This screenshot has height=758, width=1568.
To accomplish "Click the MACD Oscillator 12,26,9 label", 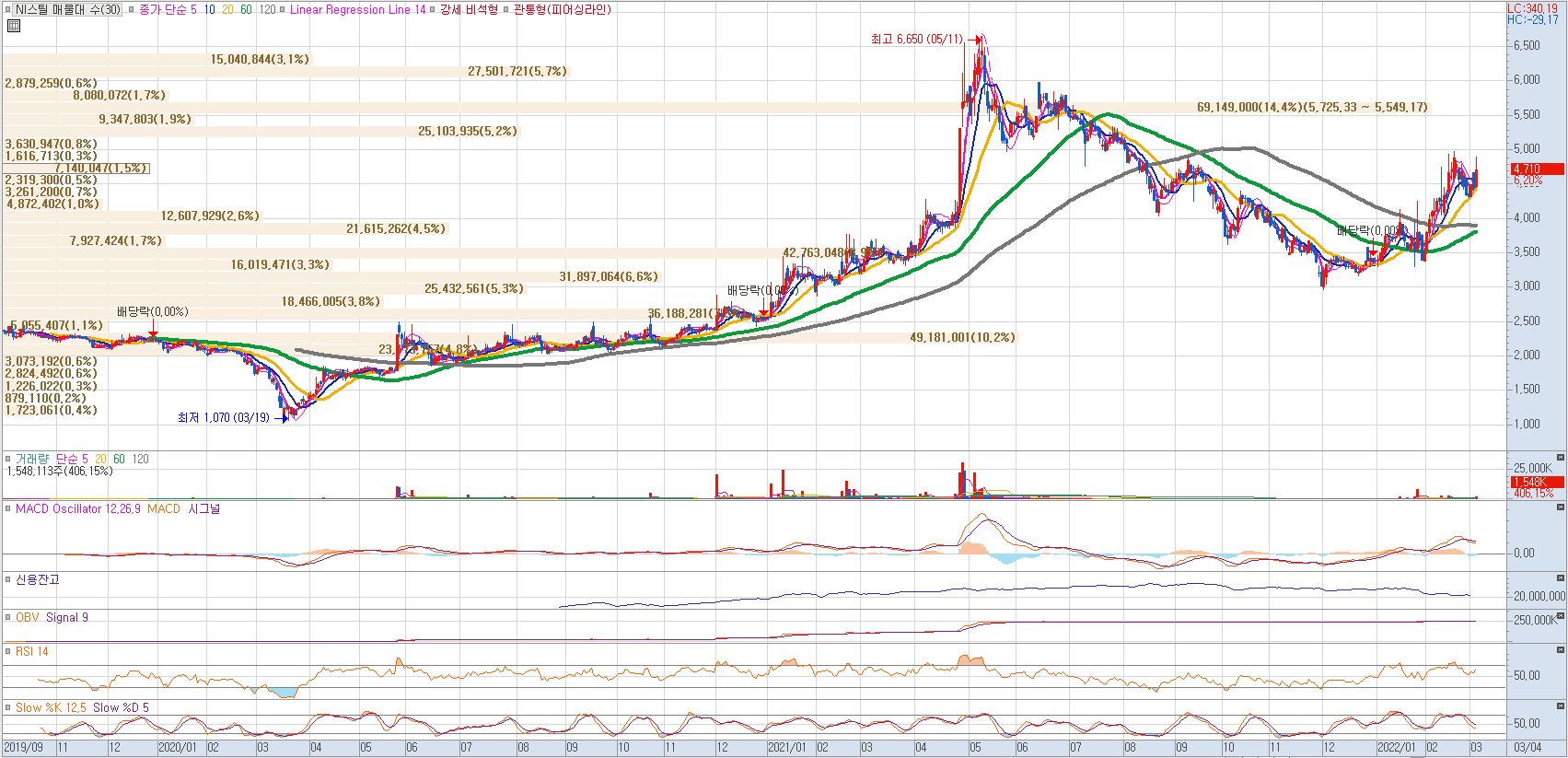I will [77, 508].
